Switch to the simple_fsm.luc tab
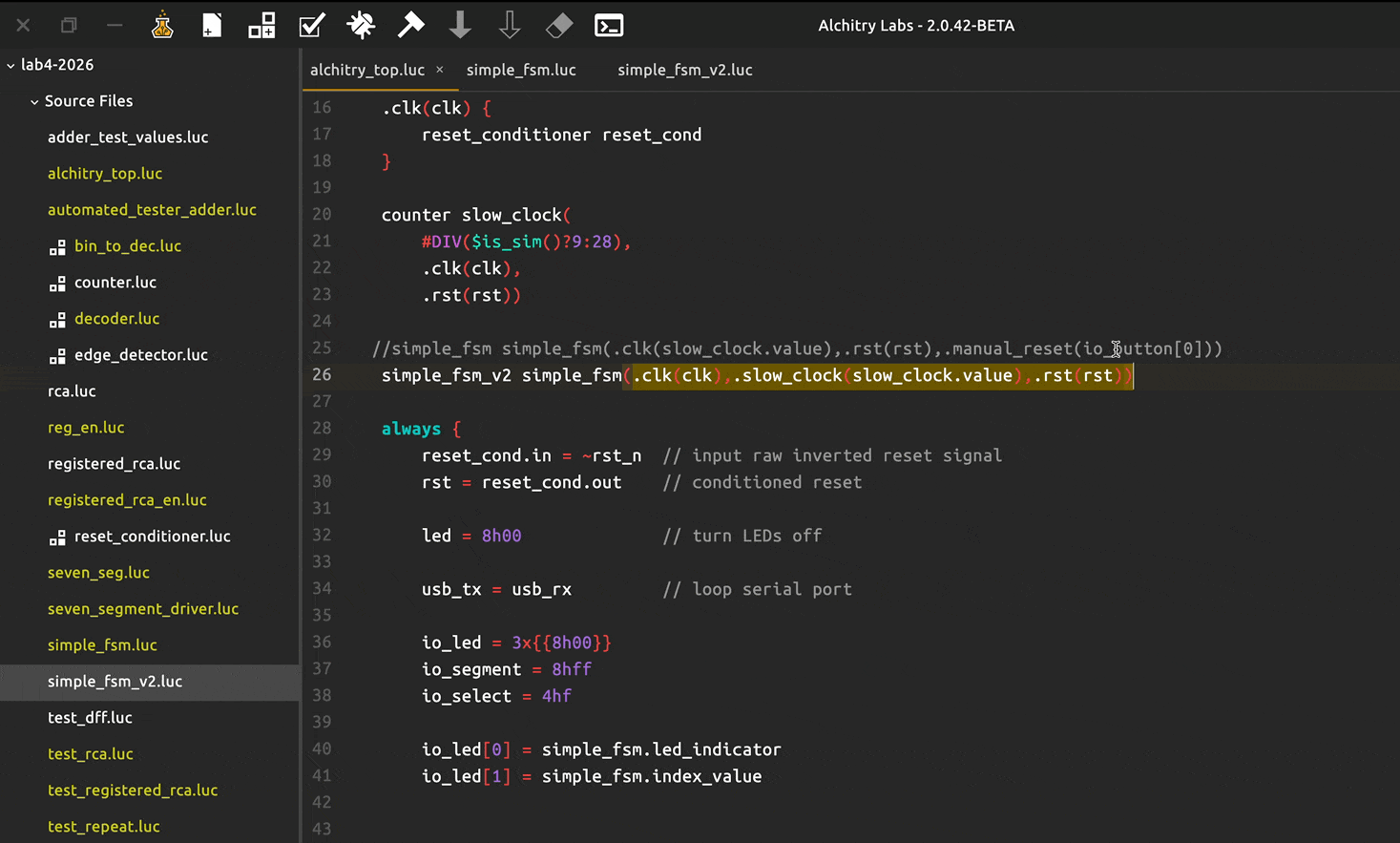1400x843 pixels. pyautogui.click(x=521, y=70)
